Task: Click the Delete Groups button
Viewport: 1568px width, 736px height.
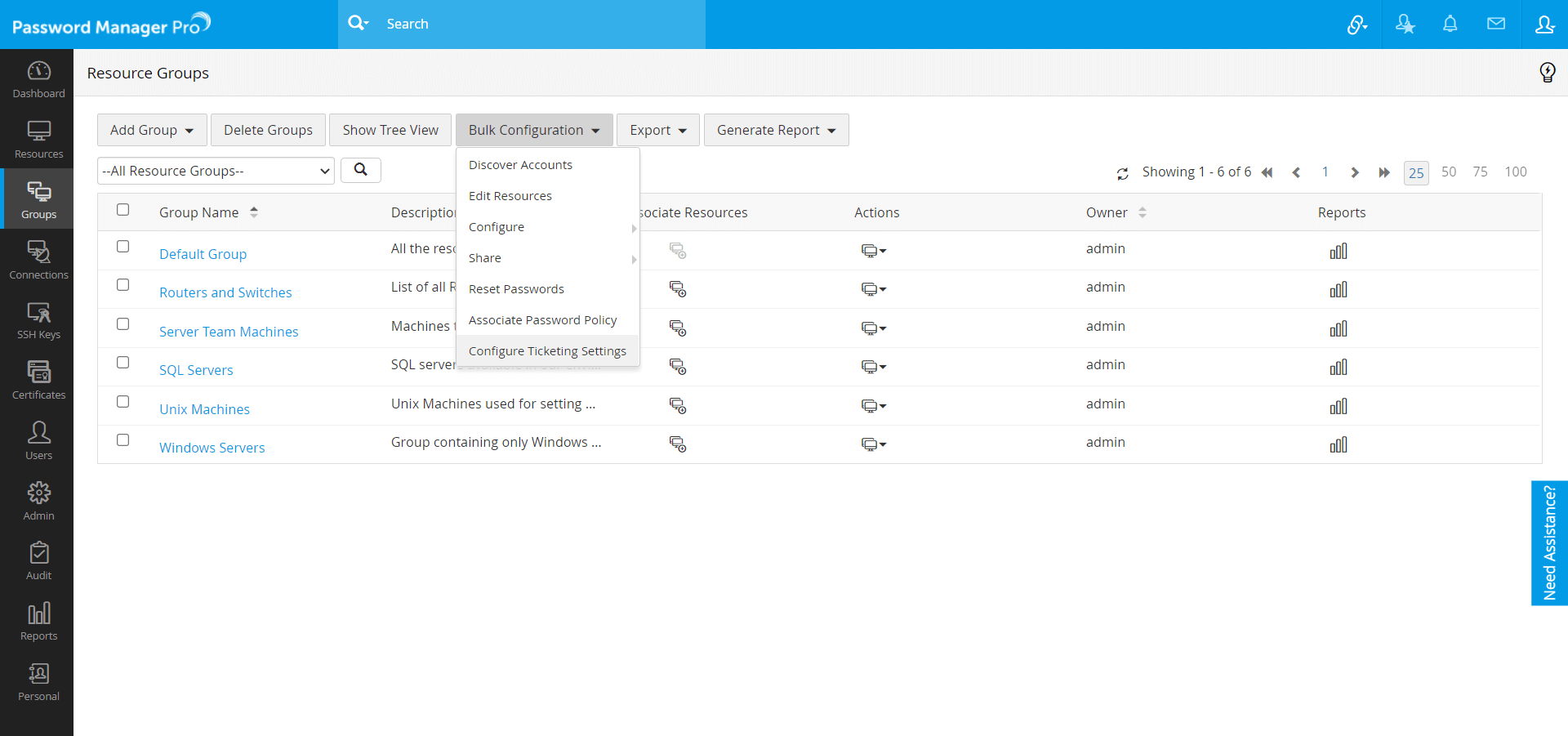Action: coord(268,130)
